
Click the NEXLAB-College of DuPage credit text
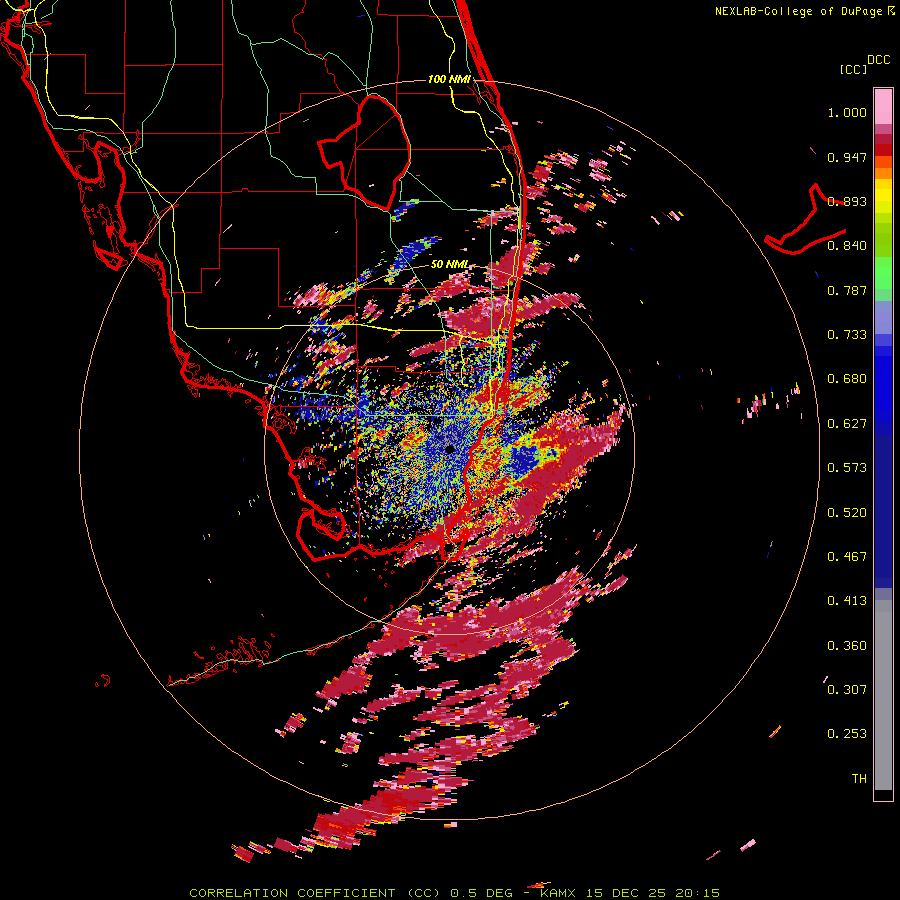click(x=799, y=11)
